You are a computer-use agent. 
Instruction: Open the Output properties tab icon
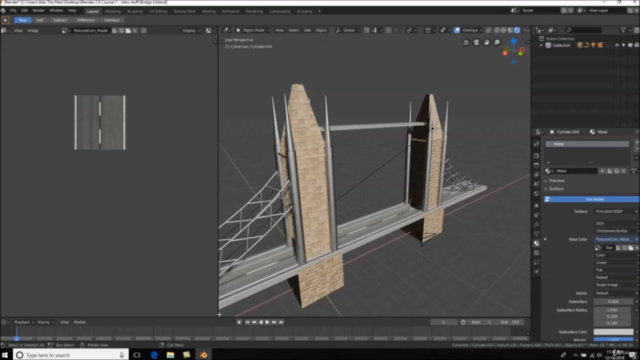(536, 165)
